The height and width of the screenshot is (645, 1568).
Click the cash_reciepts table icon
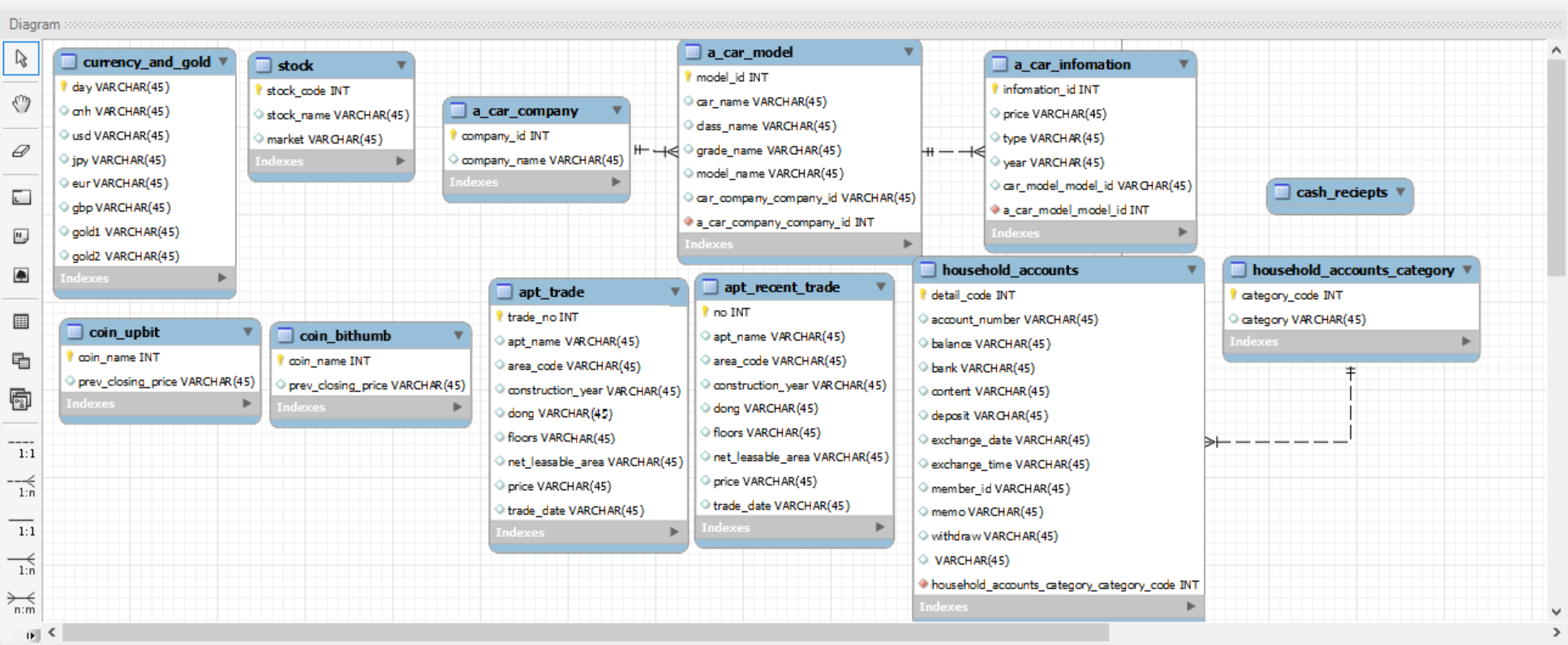(1282, 192)
